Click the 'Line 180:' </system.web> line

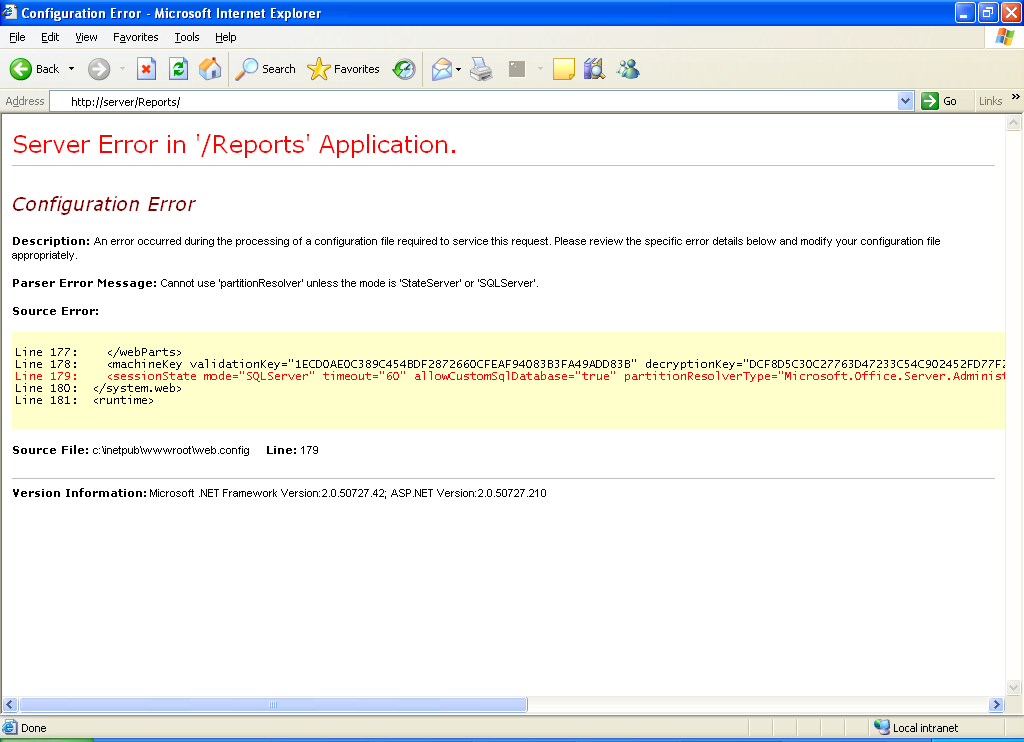[x=98, y=388]
